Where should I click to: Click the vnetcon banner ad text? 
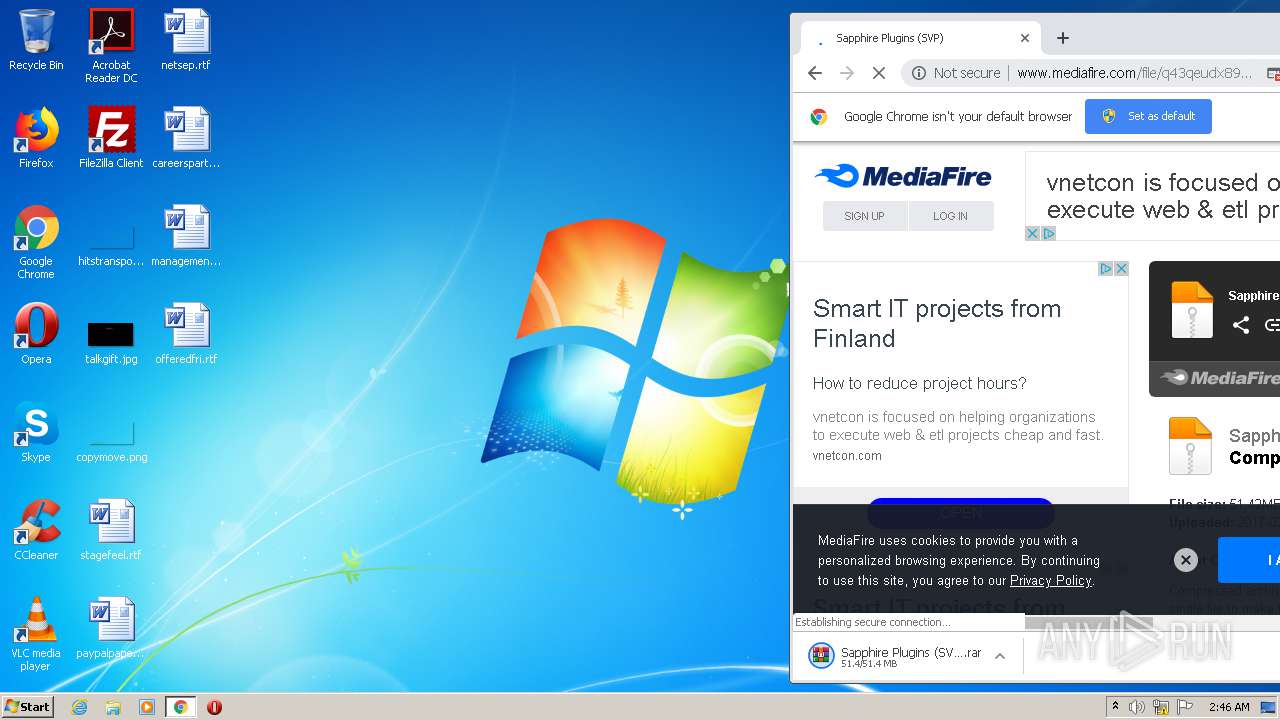tap(1162, 196)
